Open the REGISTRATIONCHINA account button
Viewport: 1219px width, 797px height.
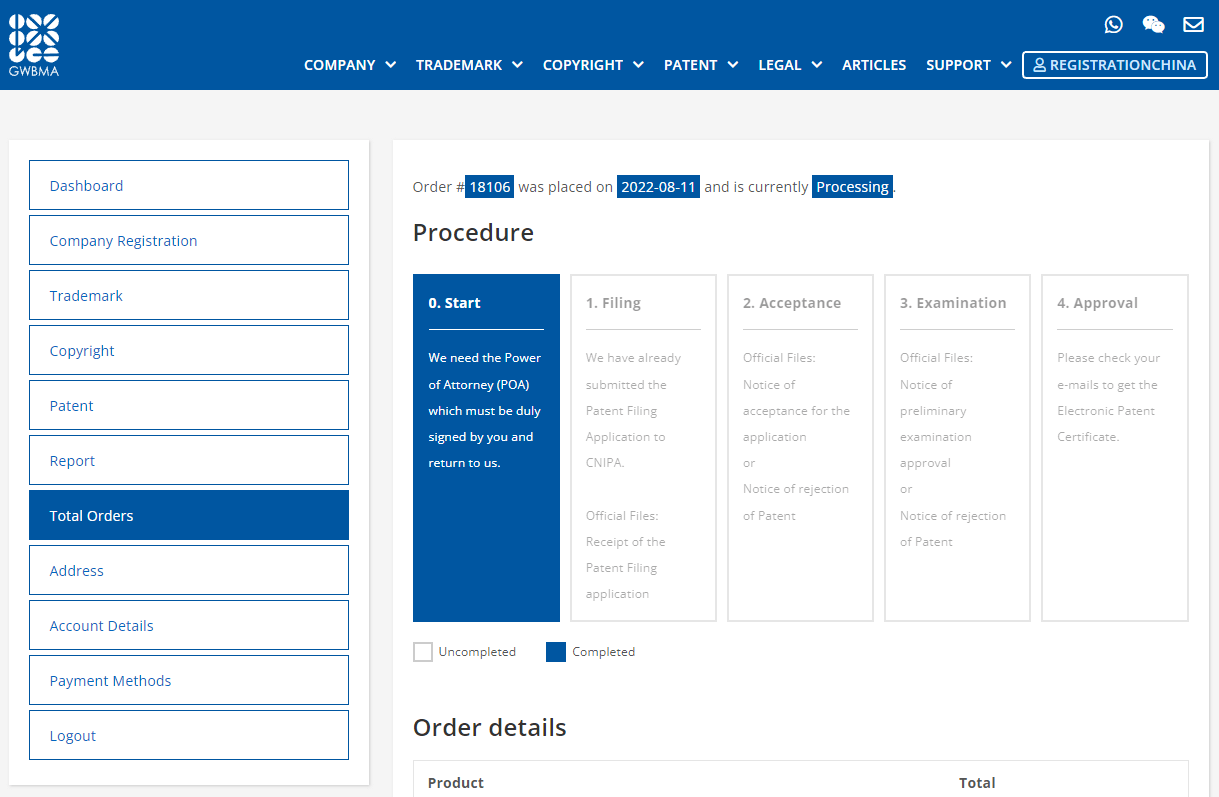(x=1115, y=65)
